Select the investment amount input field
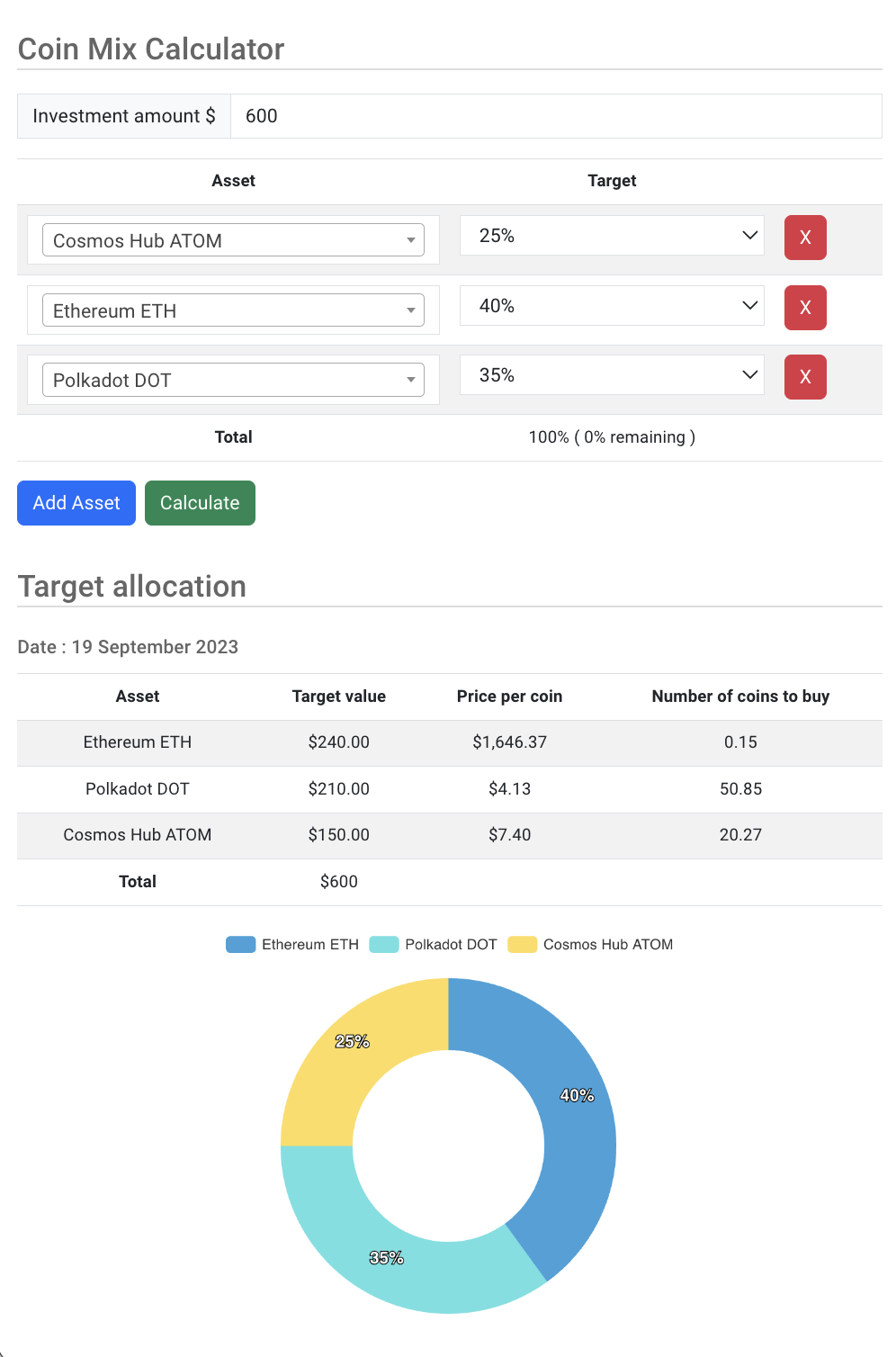The width and height of the screenshot is (896, 1357). pos(556,115)
